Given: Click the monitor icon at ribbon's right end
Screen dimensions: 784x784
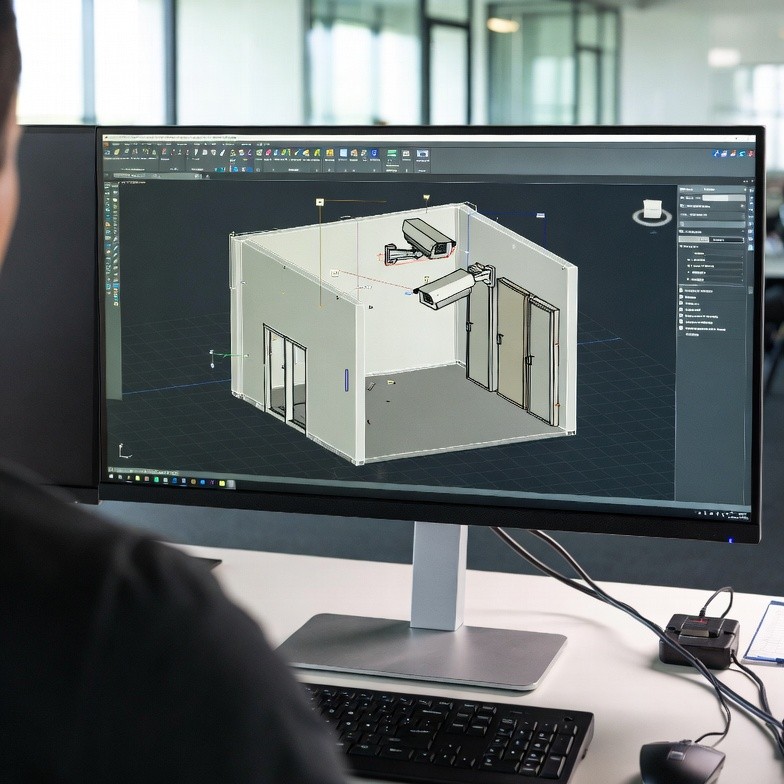Looking at the screenshot, I should click(422, 155).
